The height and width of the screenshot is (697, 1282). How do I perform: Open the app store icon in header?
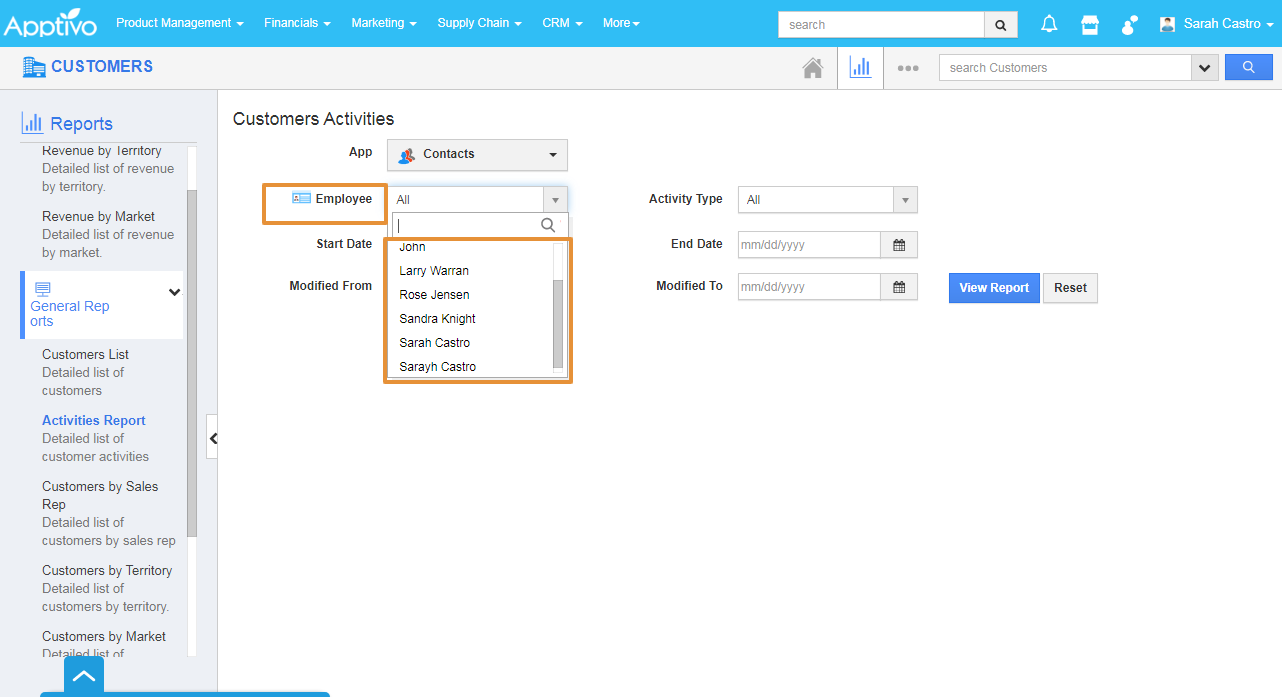[x=1090, y=24]
